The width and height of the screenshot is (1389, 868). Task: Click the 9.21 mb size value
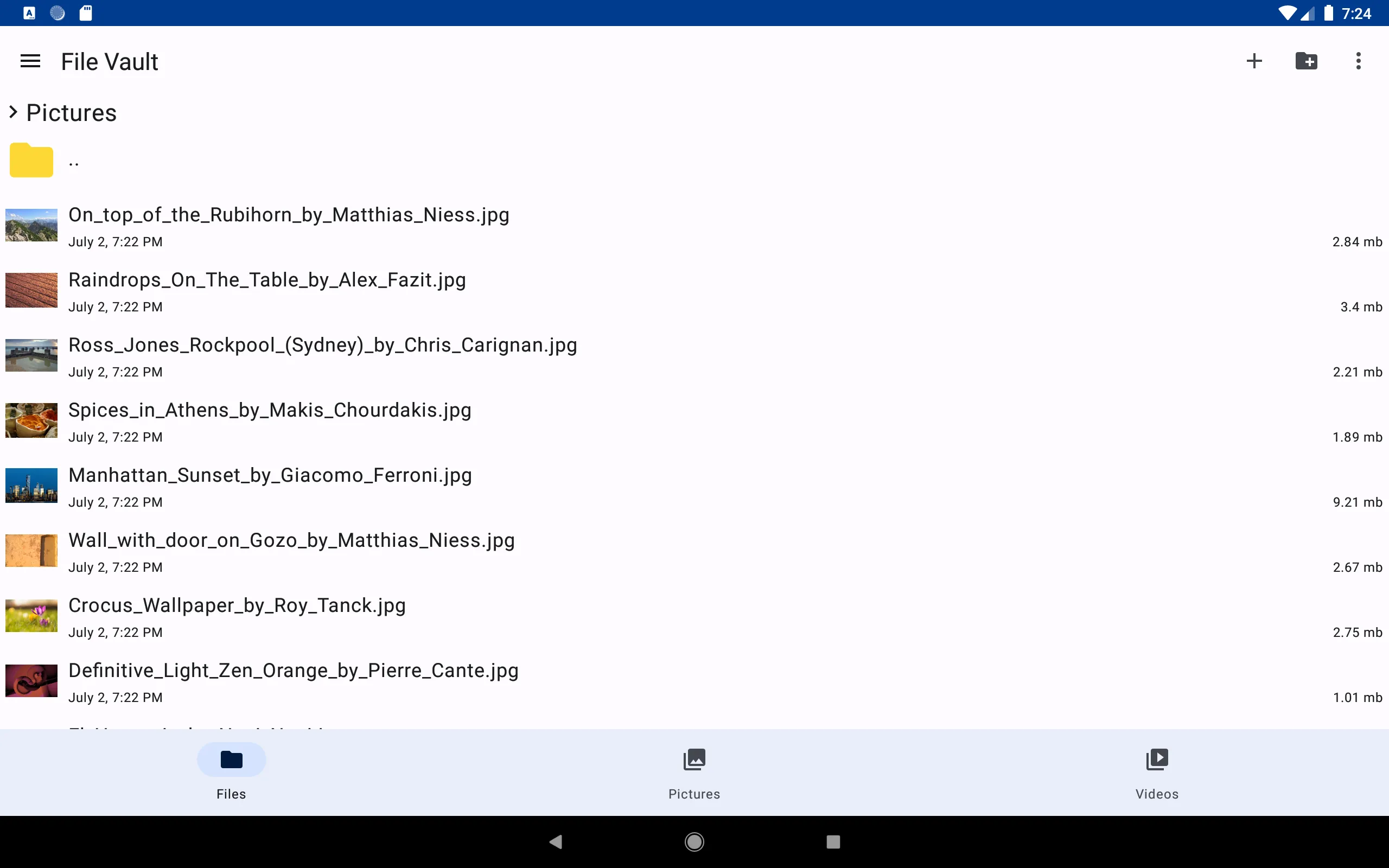tap(1358, 502)
